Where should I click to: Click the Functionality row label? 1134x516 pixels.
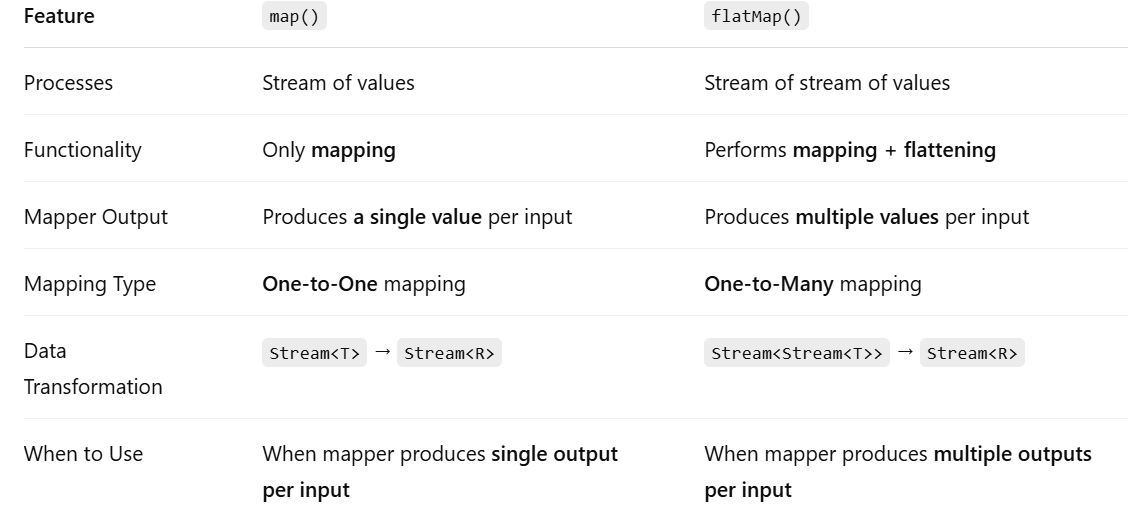click(83, 150)
